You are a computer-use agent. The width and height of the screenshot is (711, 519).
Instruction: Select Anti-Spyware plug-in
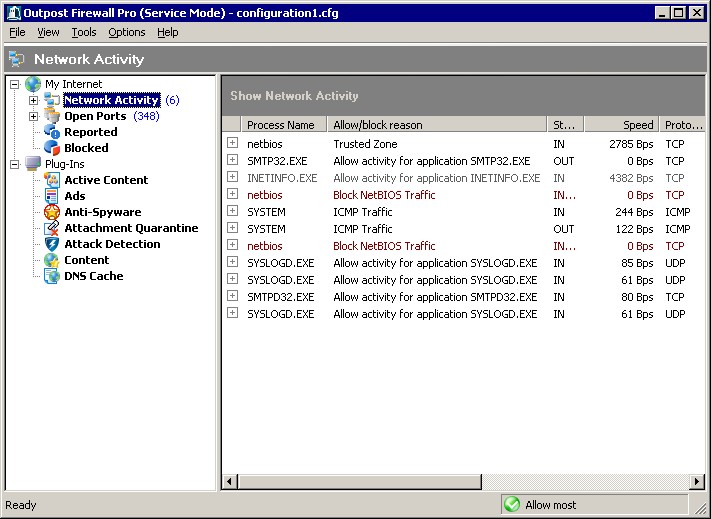coord(102,212)
